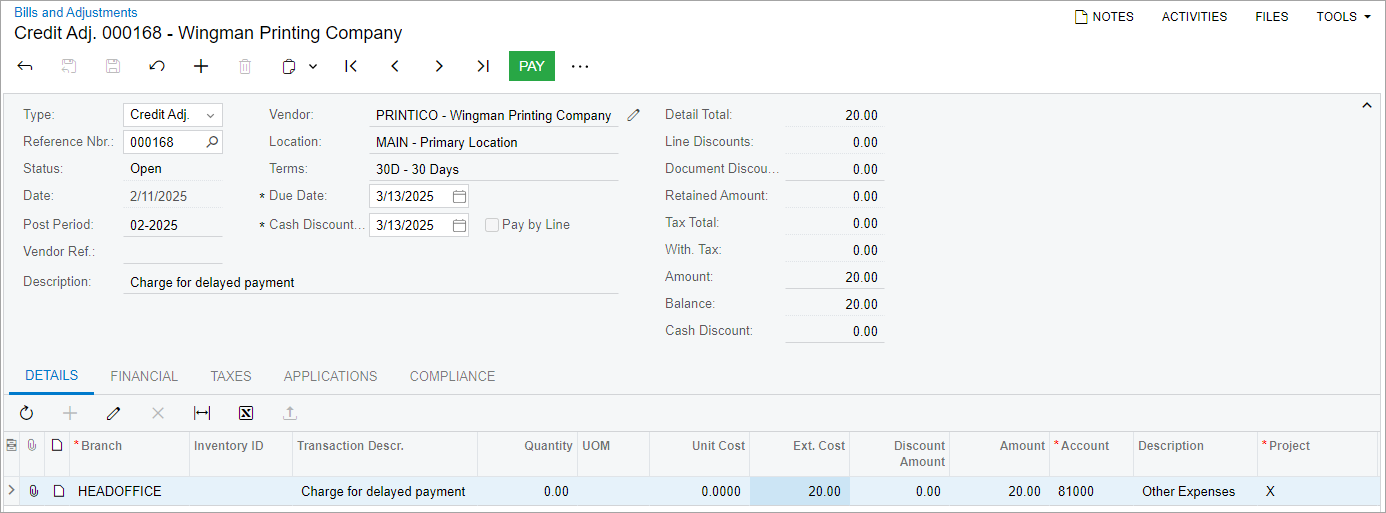The width and height of the screenshot is (1386, 513).
Task: Click the Project cell showing X
Action: point(1318,491)
